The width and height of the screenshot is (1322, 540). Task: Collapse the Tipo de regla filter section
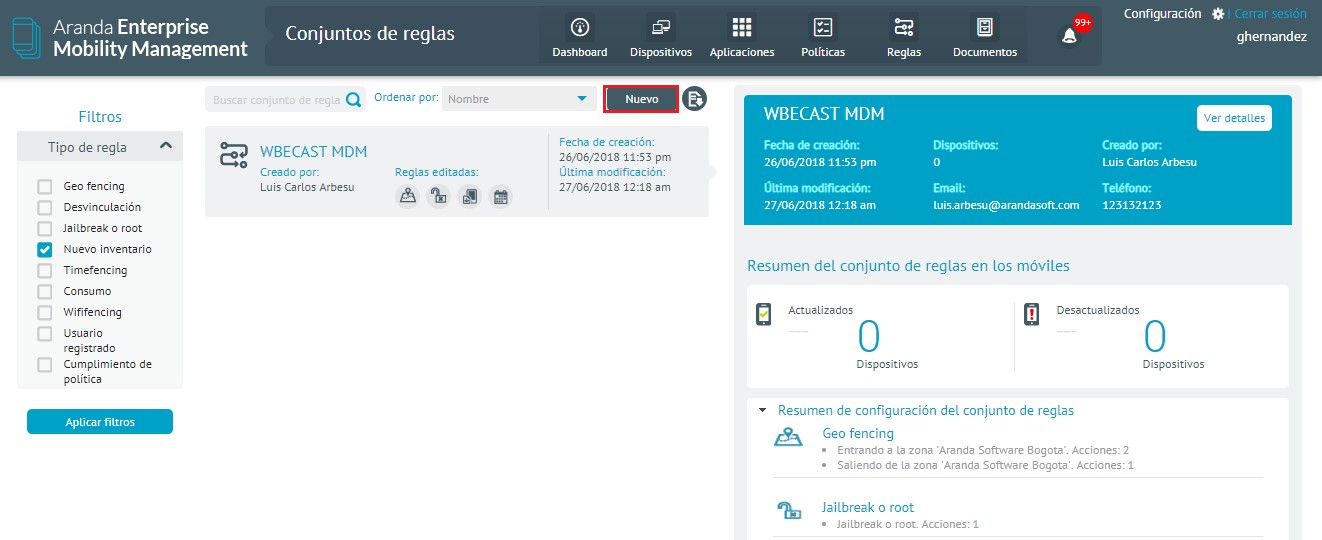tap(166, 147)
